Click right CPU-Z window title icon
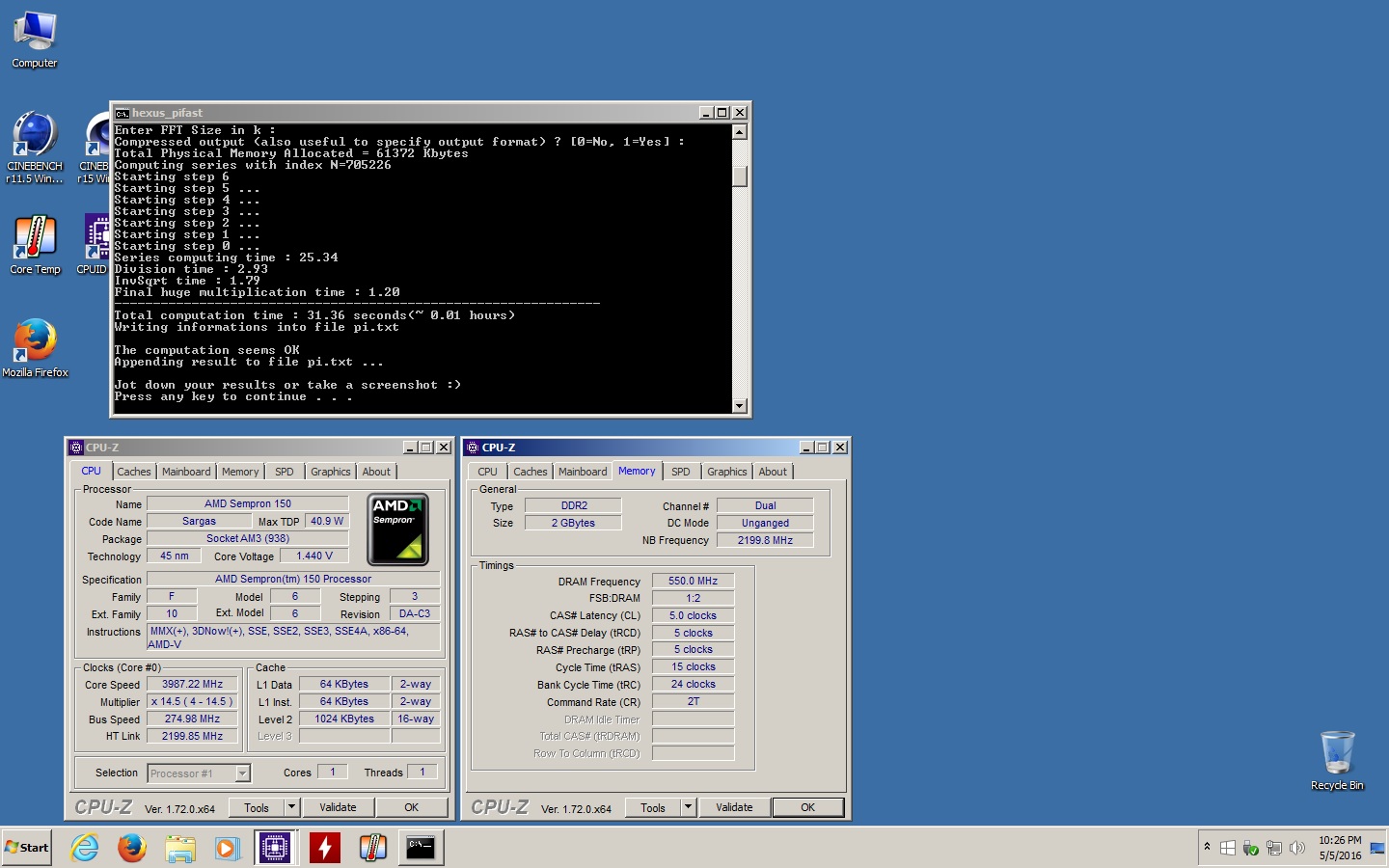The image size is (1389, 868). point(473,448)
